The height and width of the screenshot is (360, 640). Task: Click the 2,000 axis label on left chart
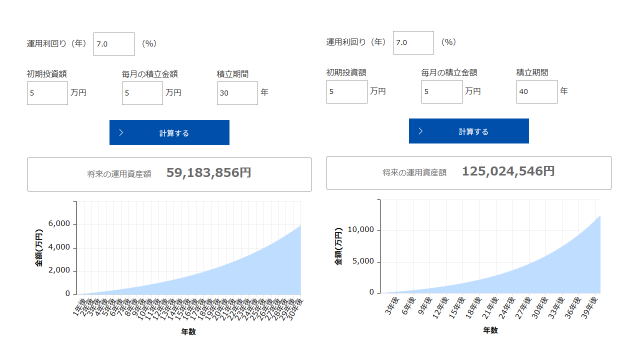[59, 270]
